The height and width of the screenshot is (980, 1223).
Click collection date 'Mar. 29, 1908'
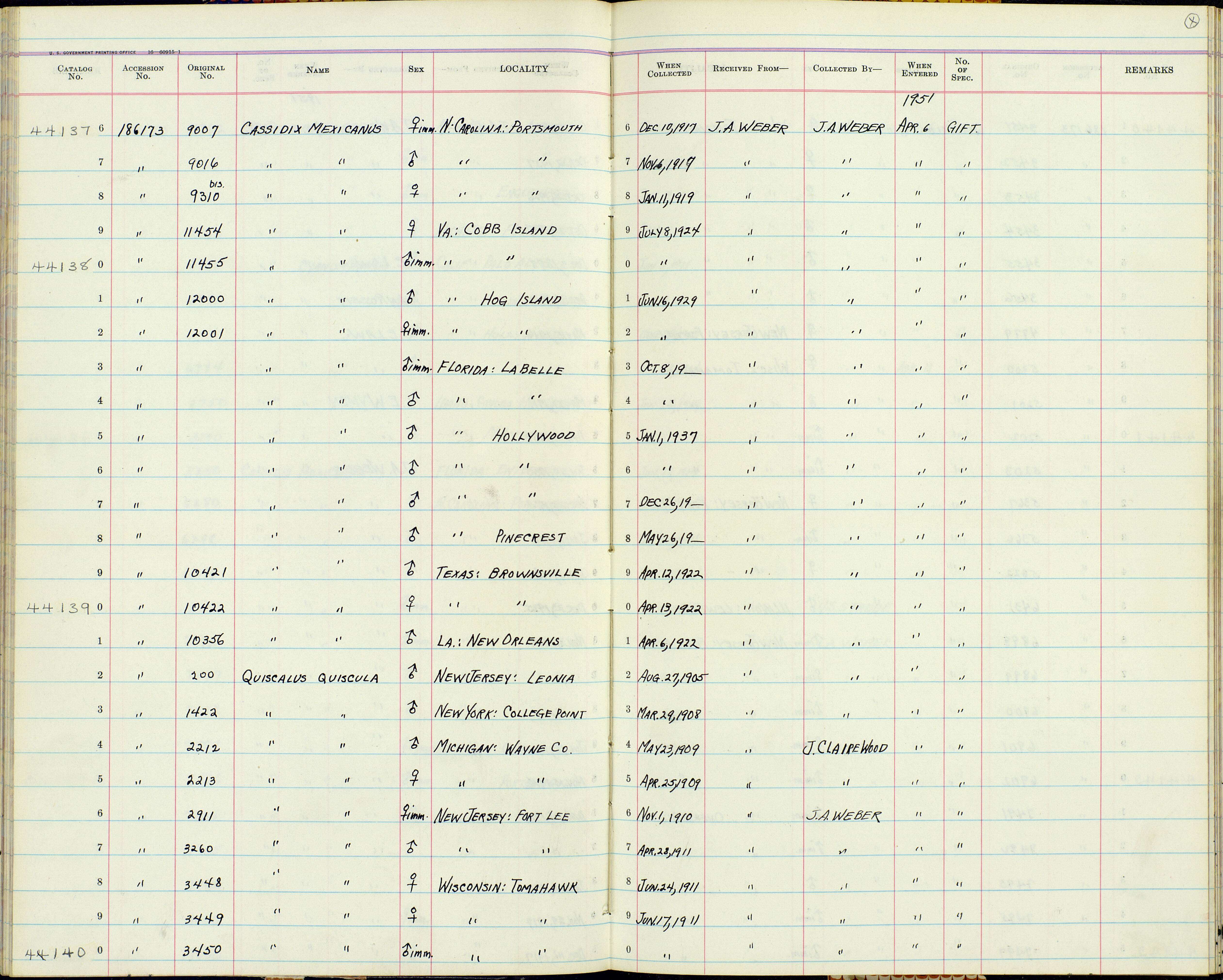click(x=670, y=713)
